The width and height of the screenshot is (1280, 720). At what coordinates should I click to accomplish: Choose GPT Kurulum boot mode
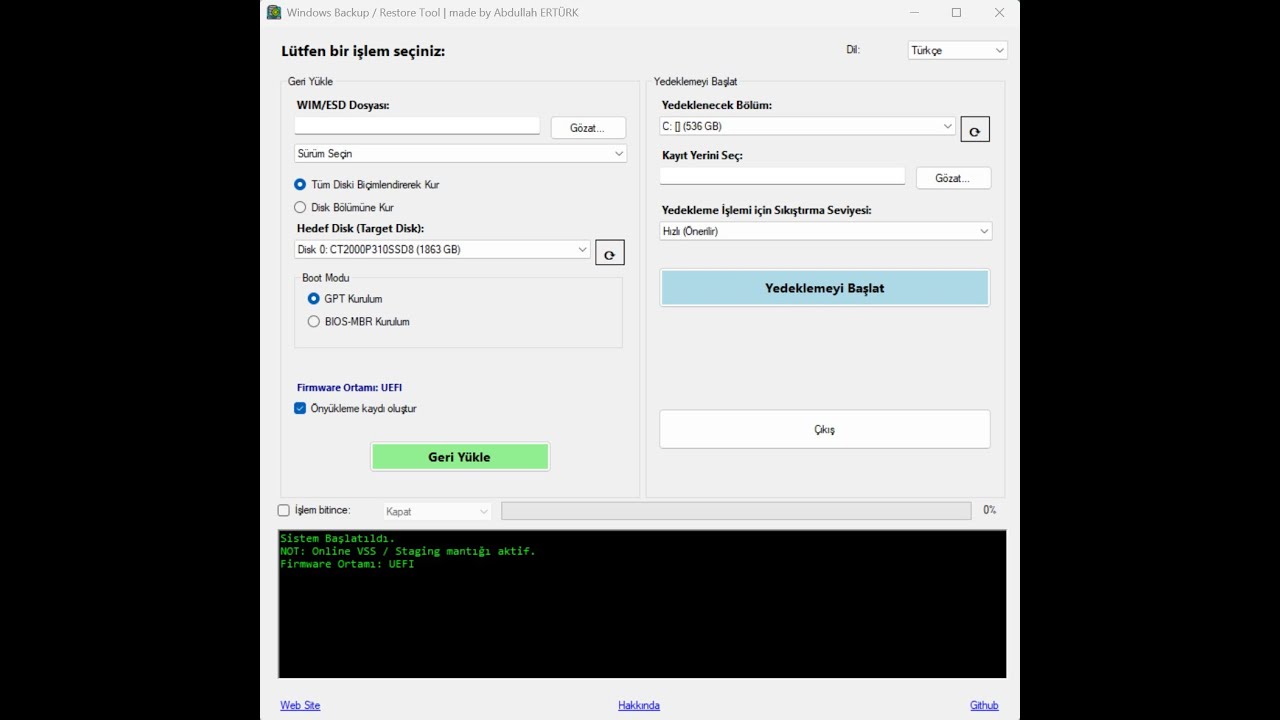pyautogui.click(x=345, y=299)
